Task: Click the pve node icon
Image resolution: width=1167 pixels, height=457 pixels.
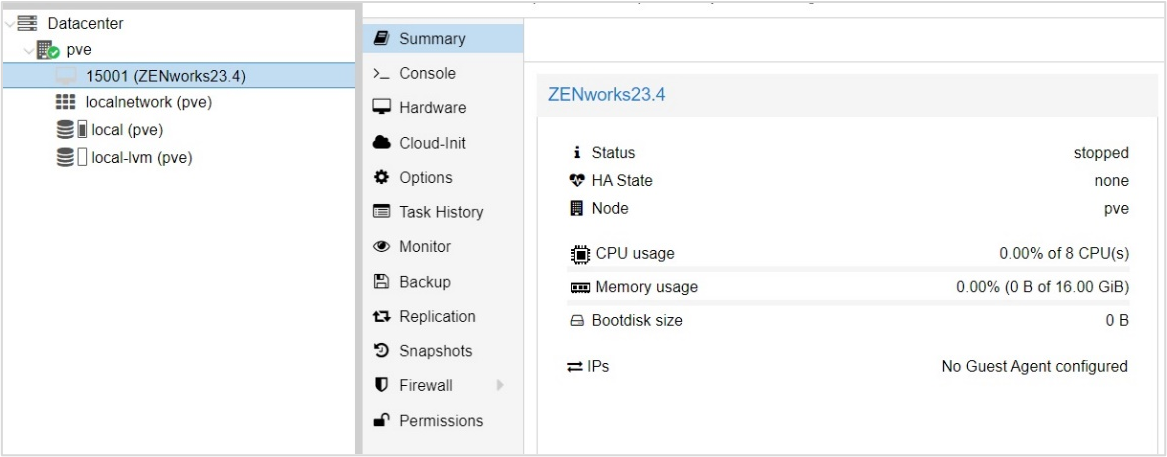Action: 48,50
